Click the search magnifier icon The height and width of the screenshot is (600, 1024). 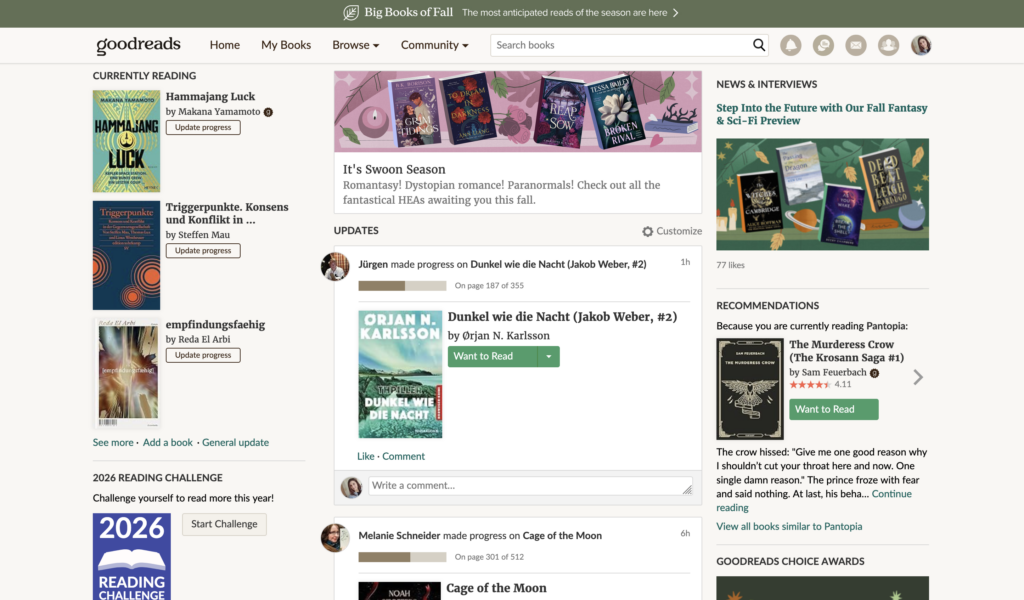coord(758,45)
